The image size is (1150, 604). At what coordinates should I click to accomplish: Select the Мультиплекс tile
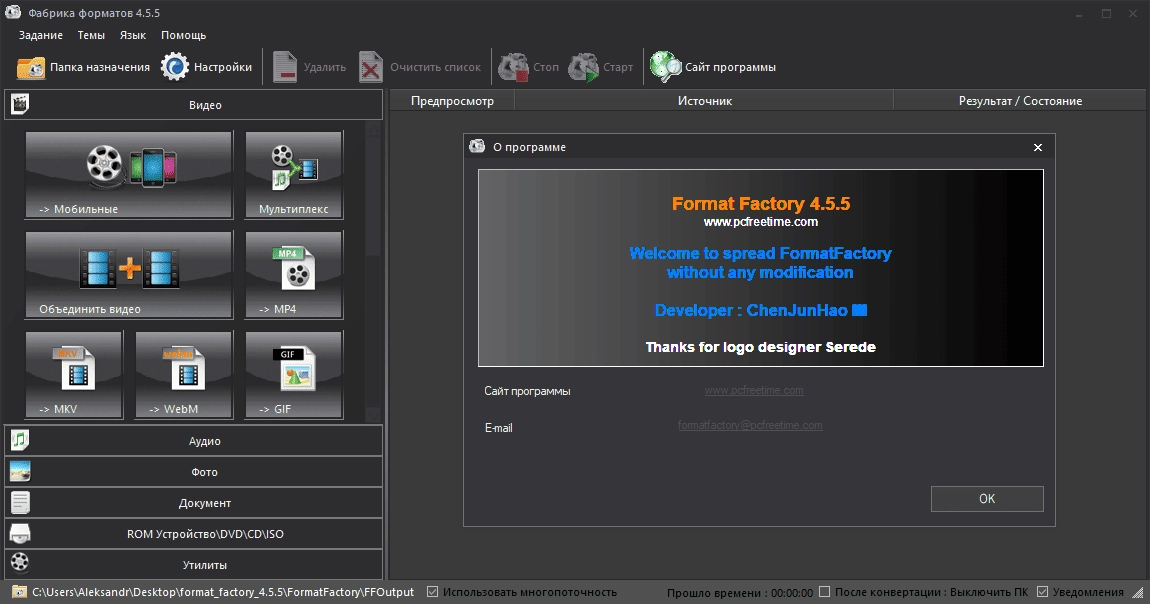(x=293, y=174)
